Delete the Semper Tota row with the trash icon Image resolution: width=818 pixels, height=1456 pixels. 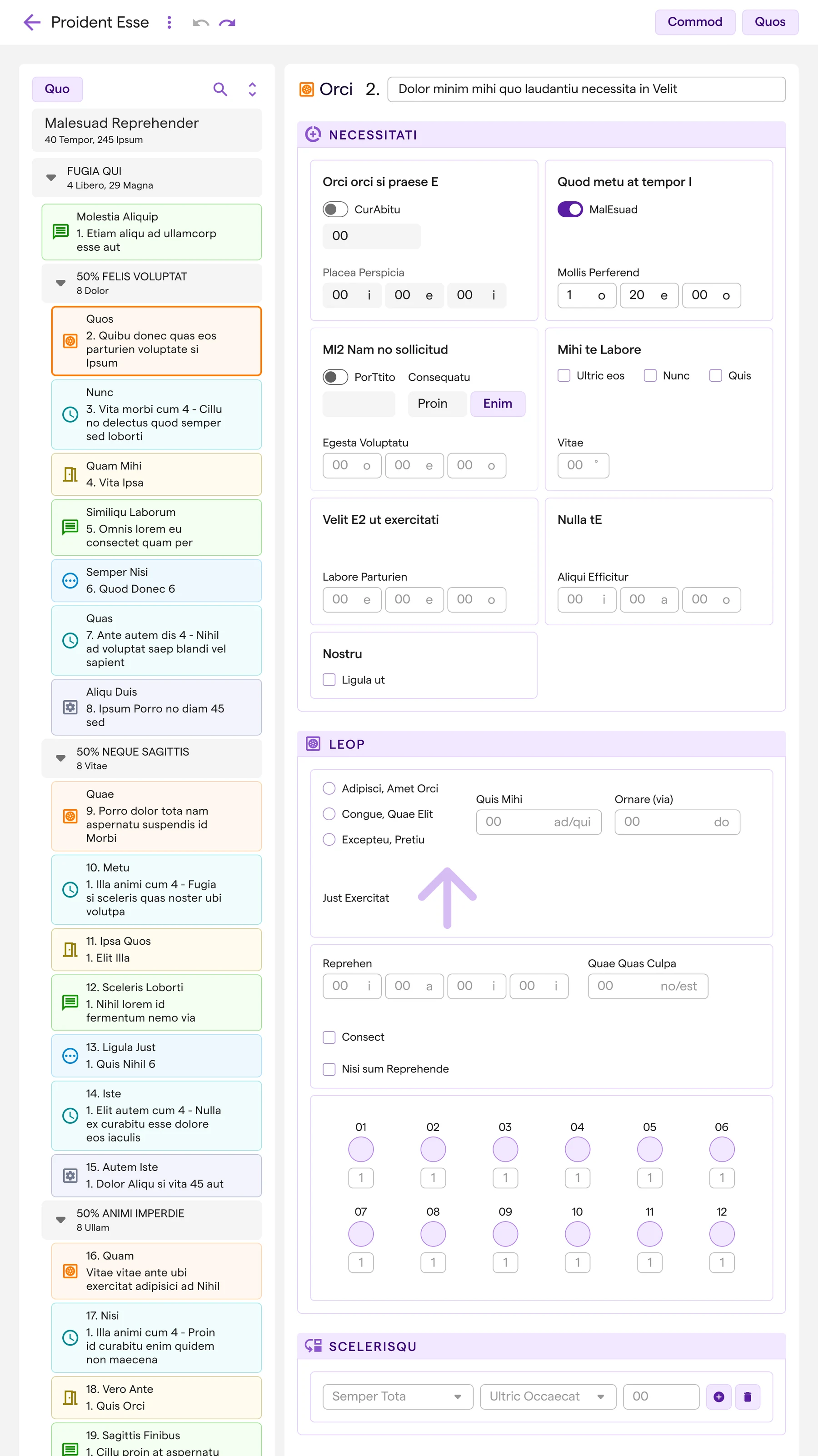tap(748, 1396)
